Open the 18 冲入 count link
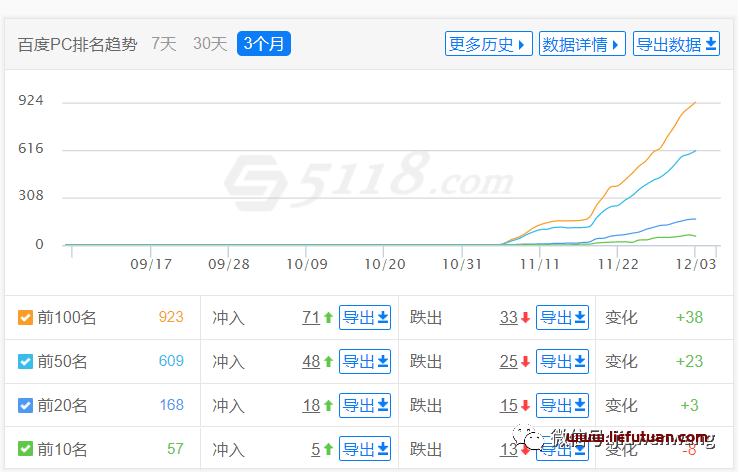 tap(311, 405)
